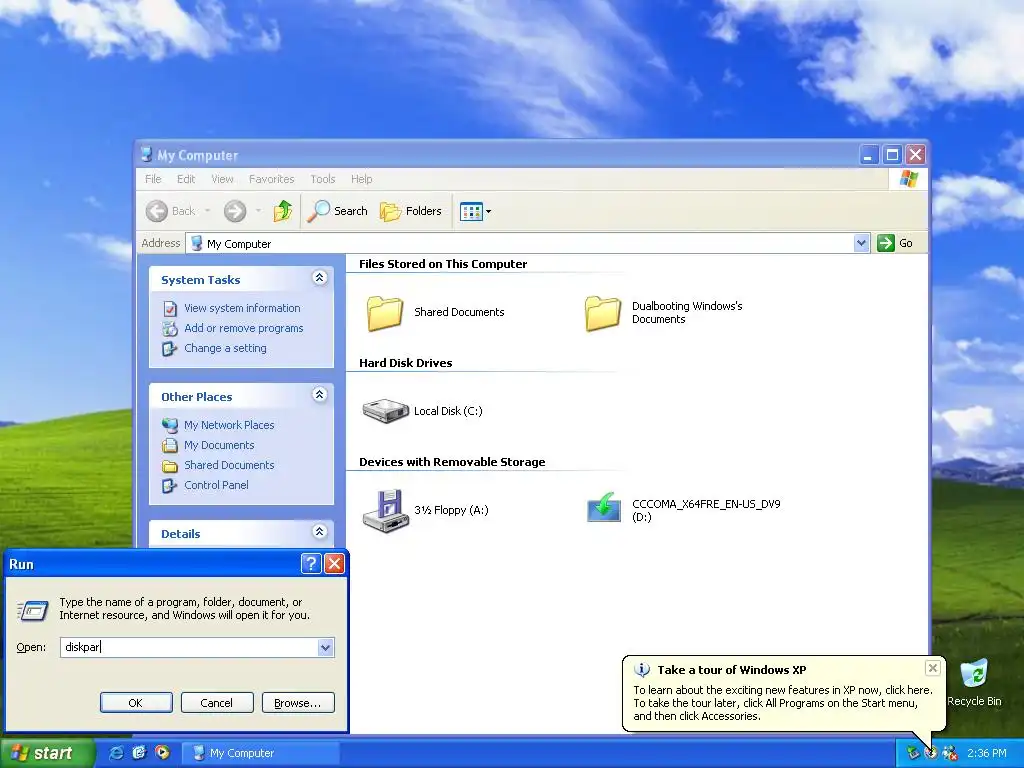
Task: Click the My Computer title bar icon
Action: [x=147, y=155]
